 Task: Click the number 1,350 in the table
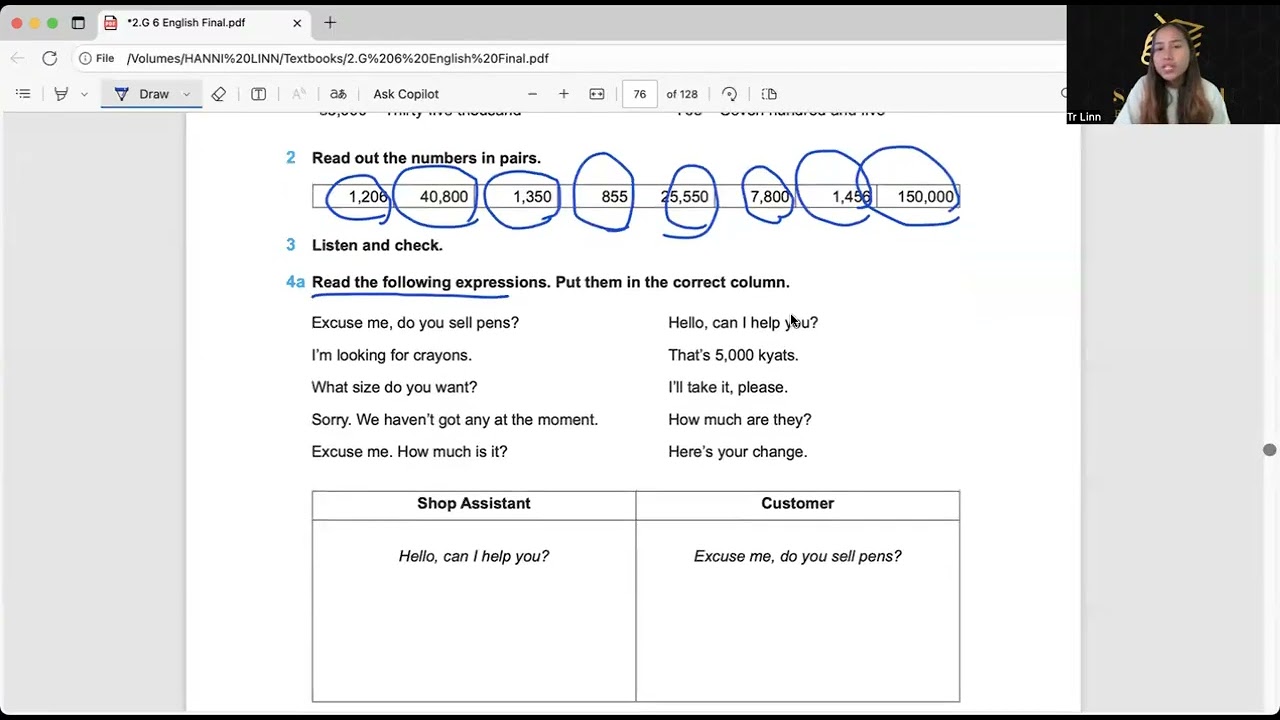pos(532,197)
